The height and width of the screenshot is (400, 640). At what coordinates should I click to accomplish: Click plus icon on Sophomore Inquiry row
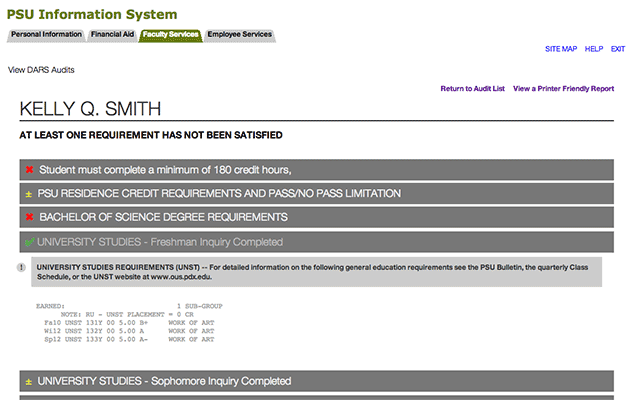[29, 382]
